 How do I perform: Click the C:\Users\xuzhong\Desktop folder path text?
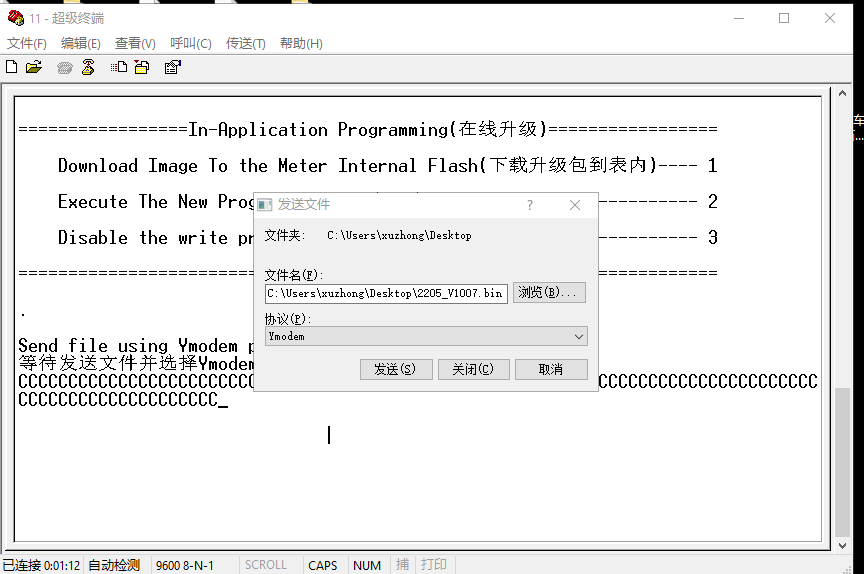click(399, 236)
